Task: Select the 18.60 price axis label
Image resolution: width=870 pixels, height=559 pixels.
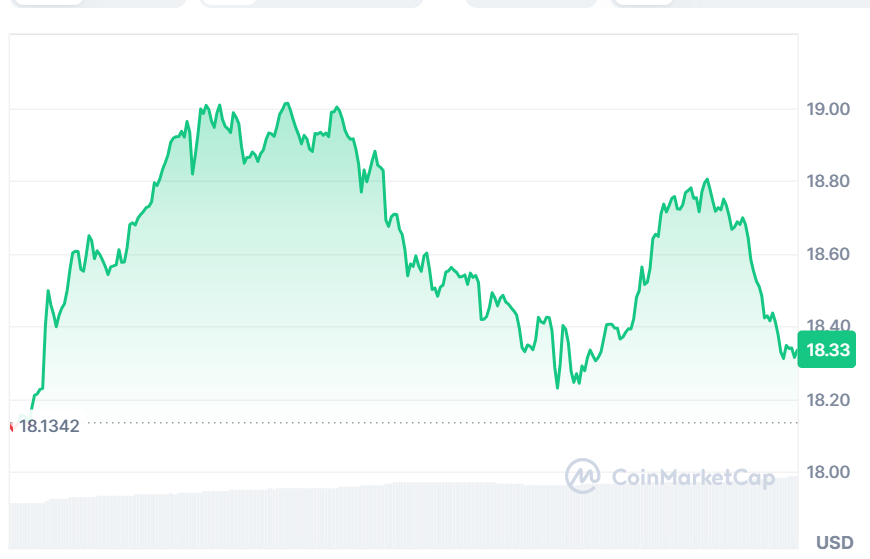Action: tap(828, 255)
